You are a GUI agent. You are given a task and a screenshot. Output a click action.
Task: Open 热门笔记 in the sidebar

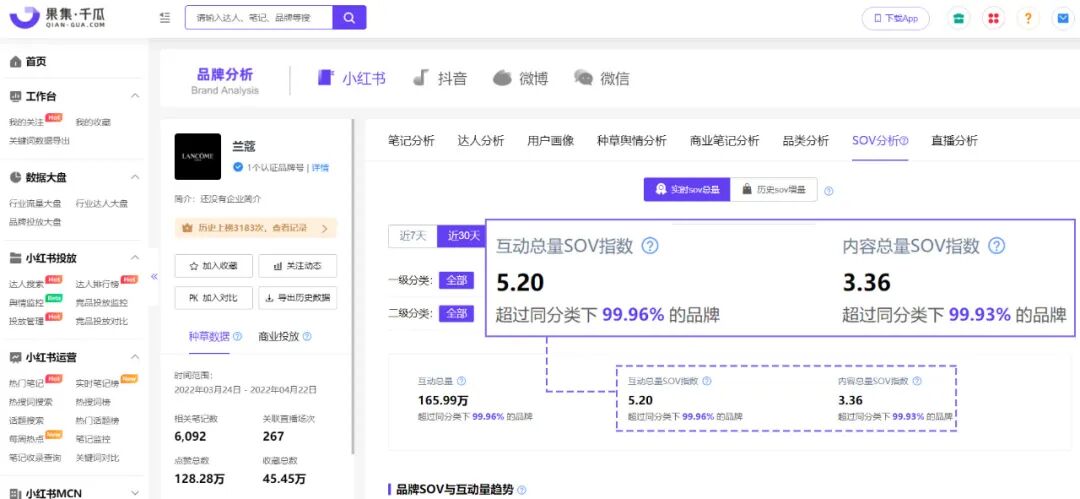(26, 383)
